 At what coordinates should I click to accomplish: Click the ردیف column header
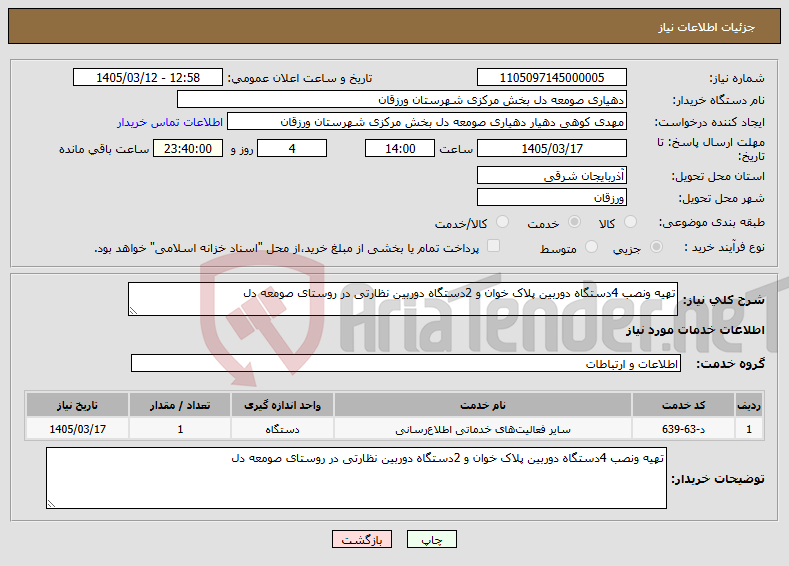pyautogui.click(x=749, y=405)
